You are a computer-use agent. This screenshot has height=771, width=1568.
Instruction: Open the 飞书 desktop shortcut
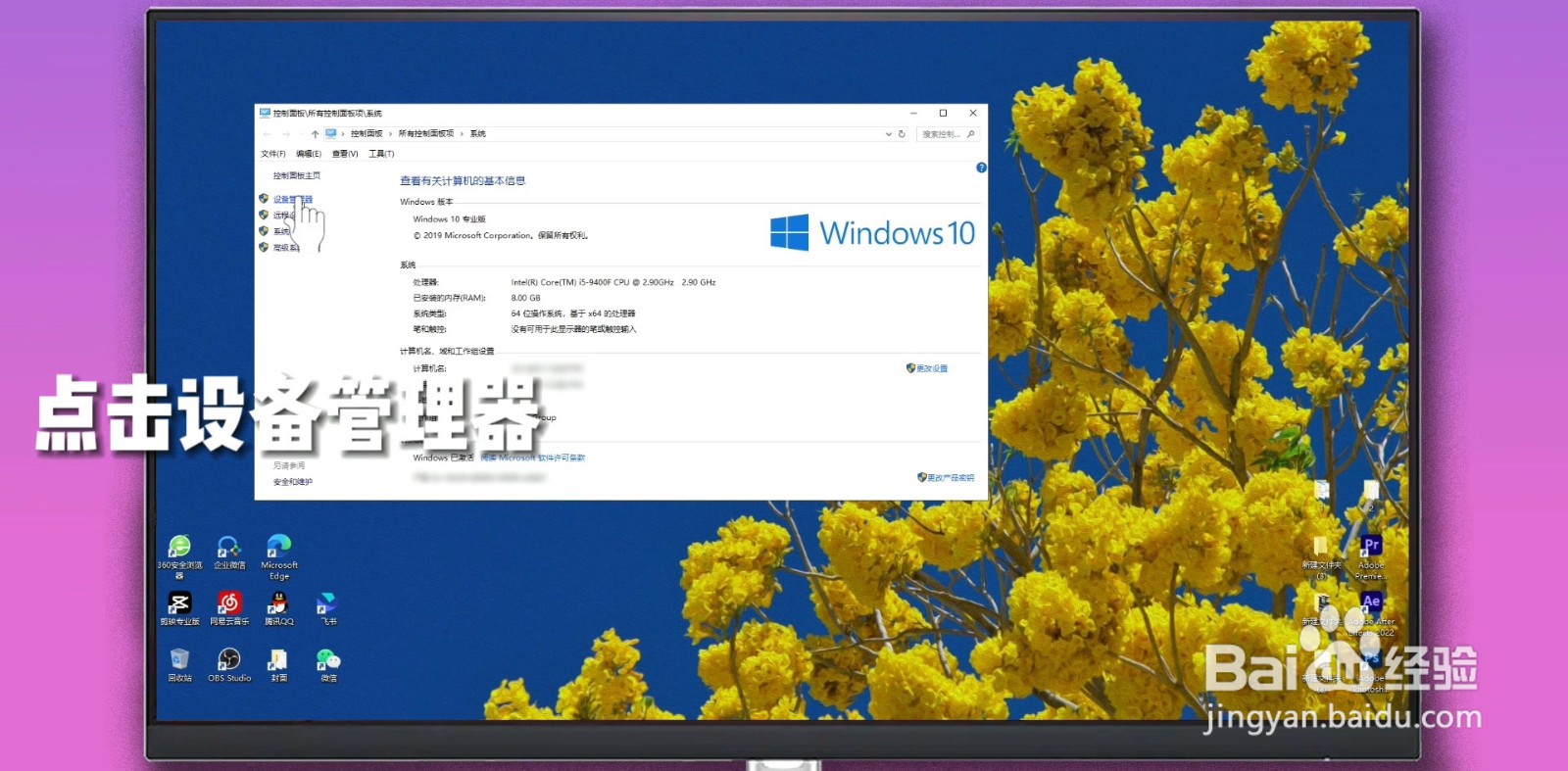(328, 608)
